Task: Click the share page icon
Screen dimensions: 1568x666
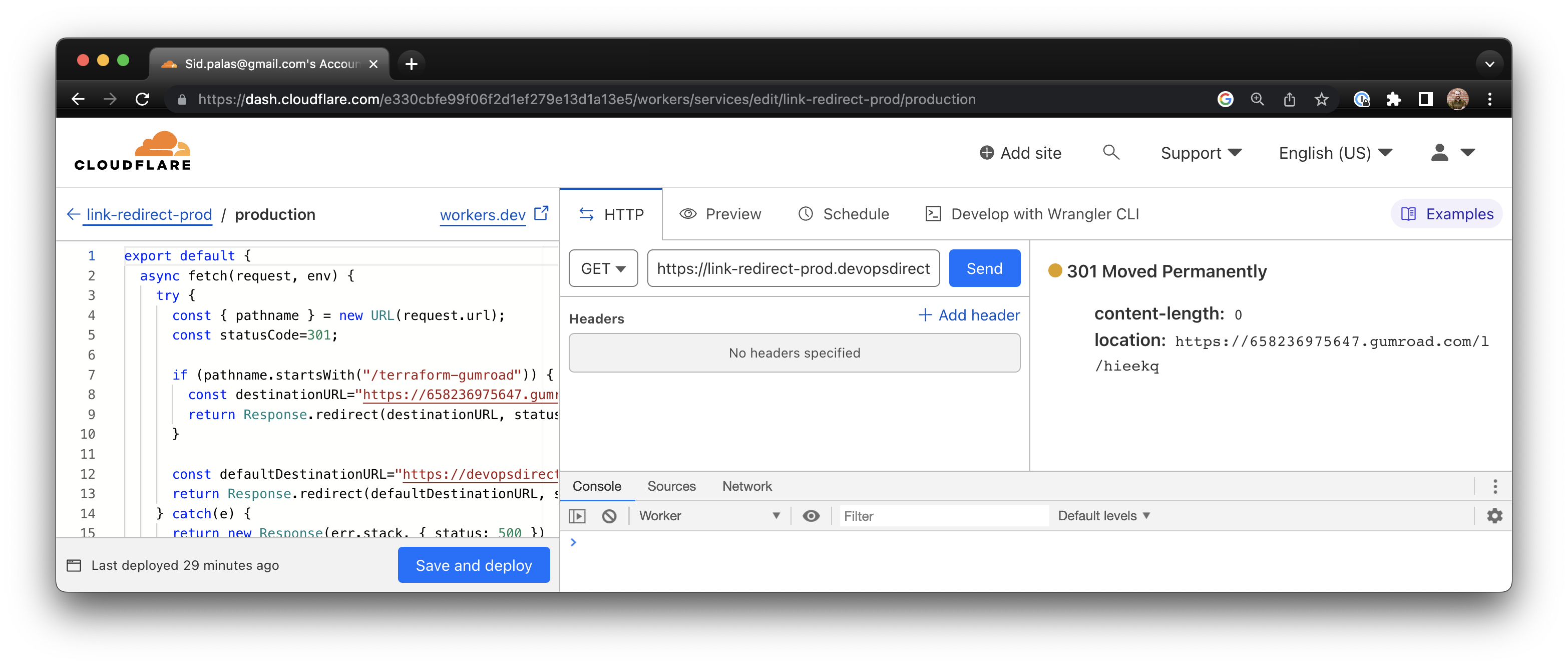Action: coord(1289,99)
